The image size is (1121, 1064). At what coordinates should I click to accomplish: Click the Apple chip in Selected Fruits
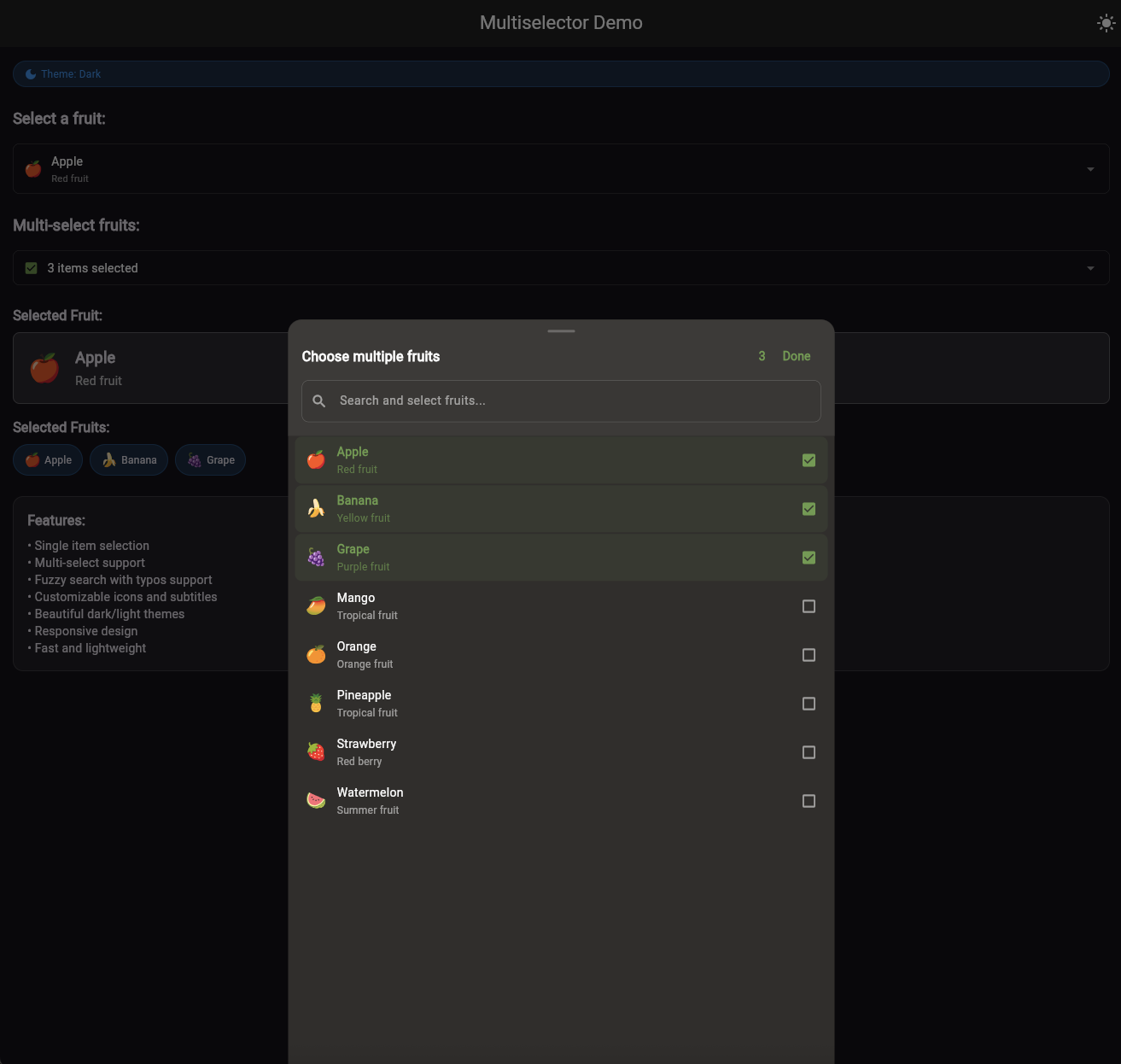[48, 460]
